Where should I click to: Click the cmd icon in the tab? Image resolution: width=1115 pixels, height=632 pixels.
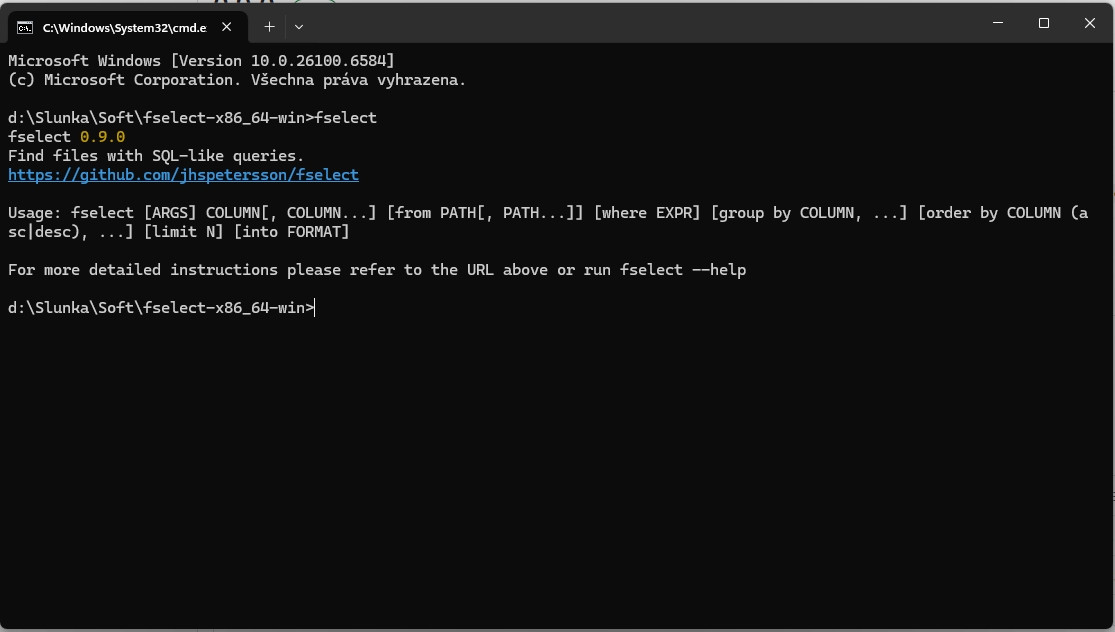26,27
